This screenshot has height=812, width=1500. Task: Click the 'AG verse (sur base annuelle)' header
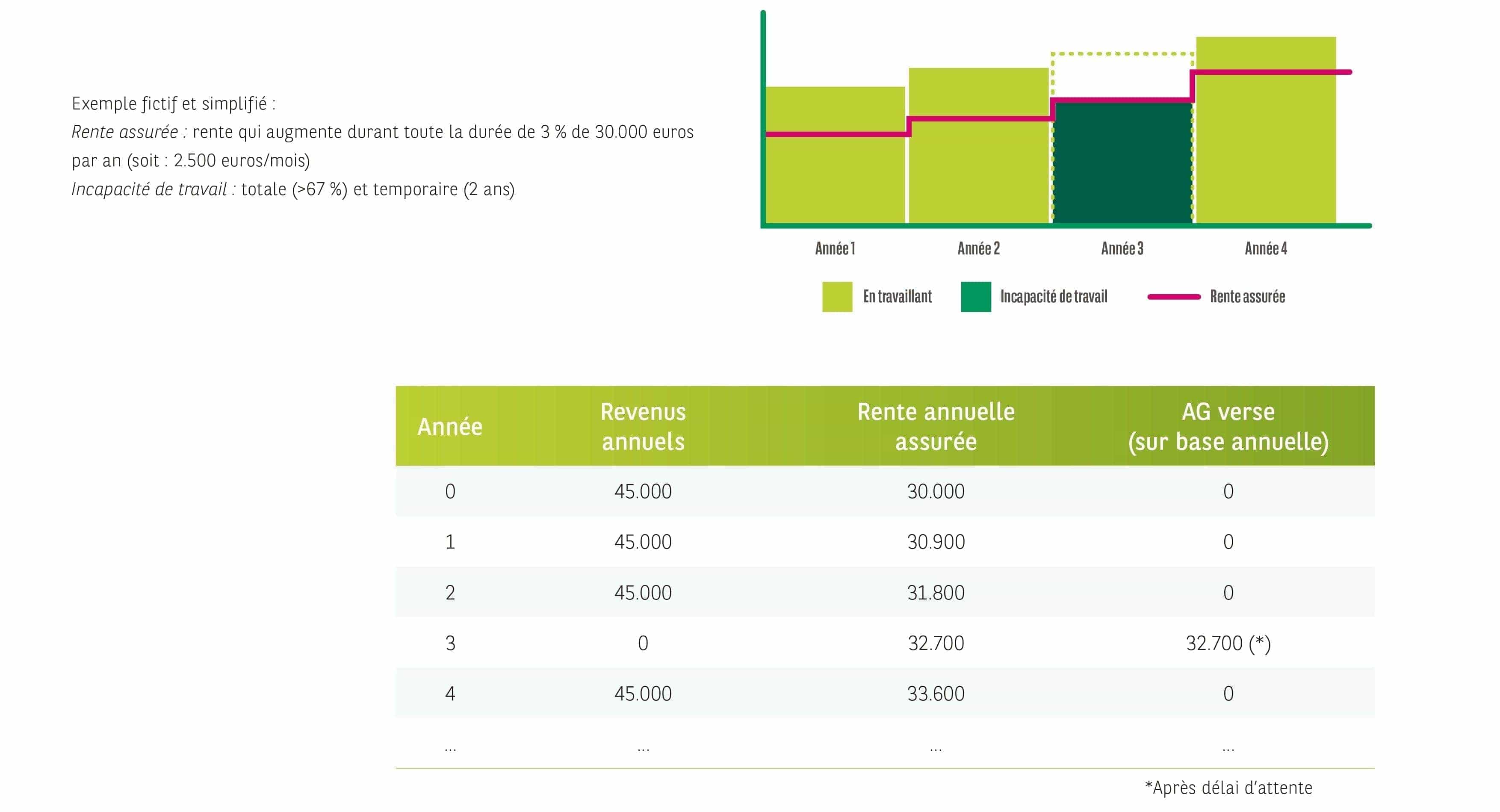(x=1228, y=426)
